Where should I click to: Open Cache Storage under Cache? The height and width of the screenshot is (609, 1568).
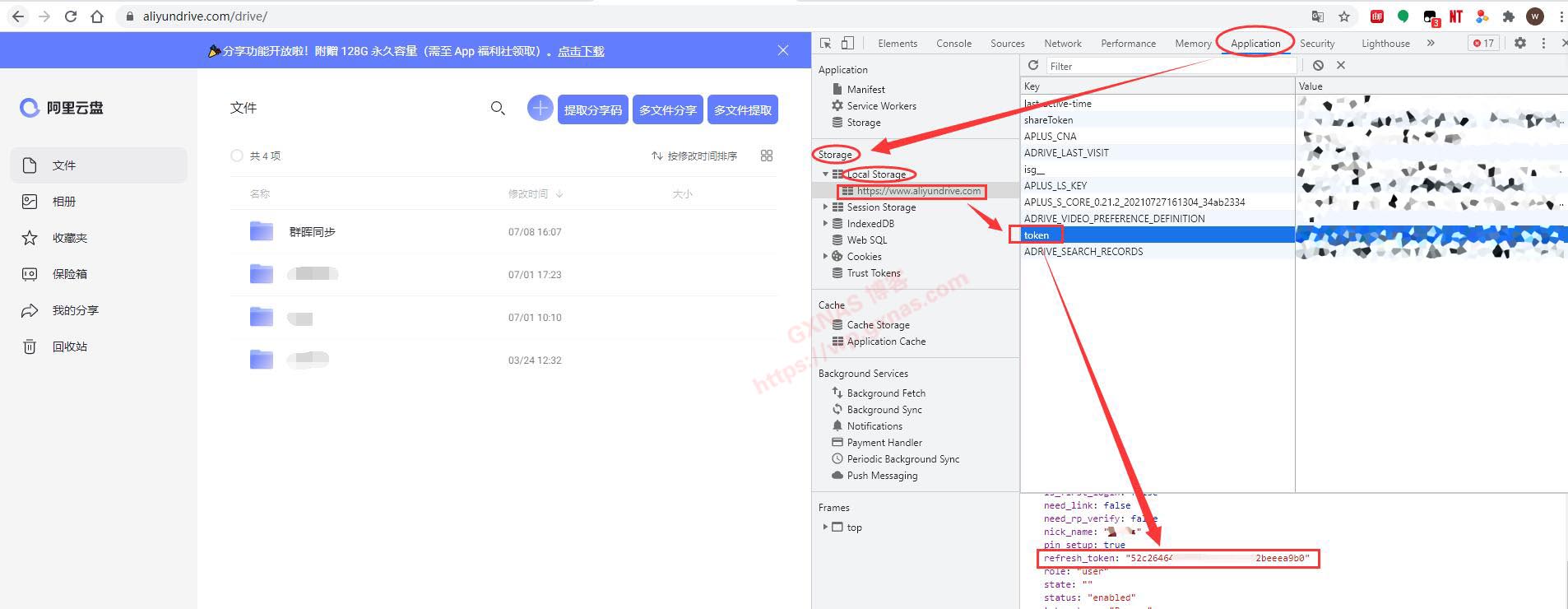878,325
